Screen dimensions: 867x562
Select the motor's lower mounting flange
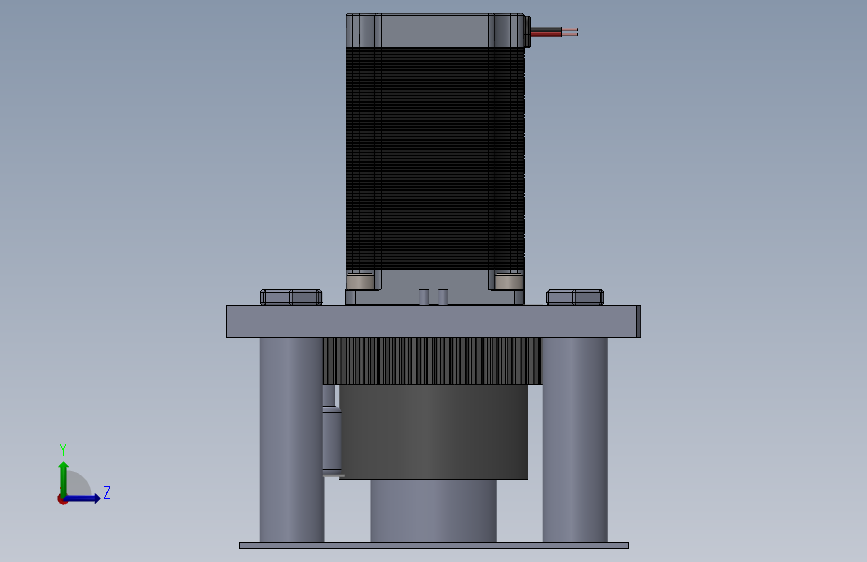(x=435, y=288)
